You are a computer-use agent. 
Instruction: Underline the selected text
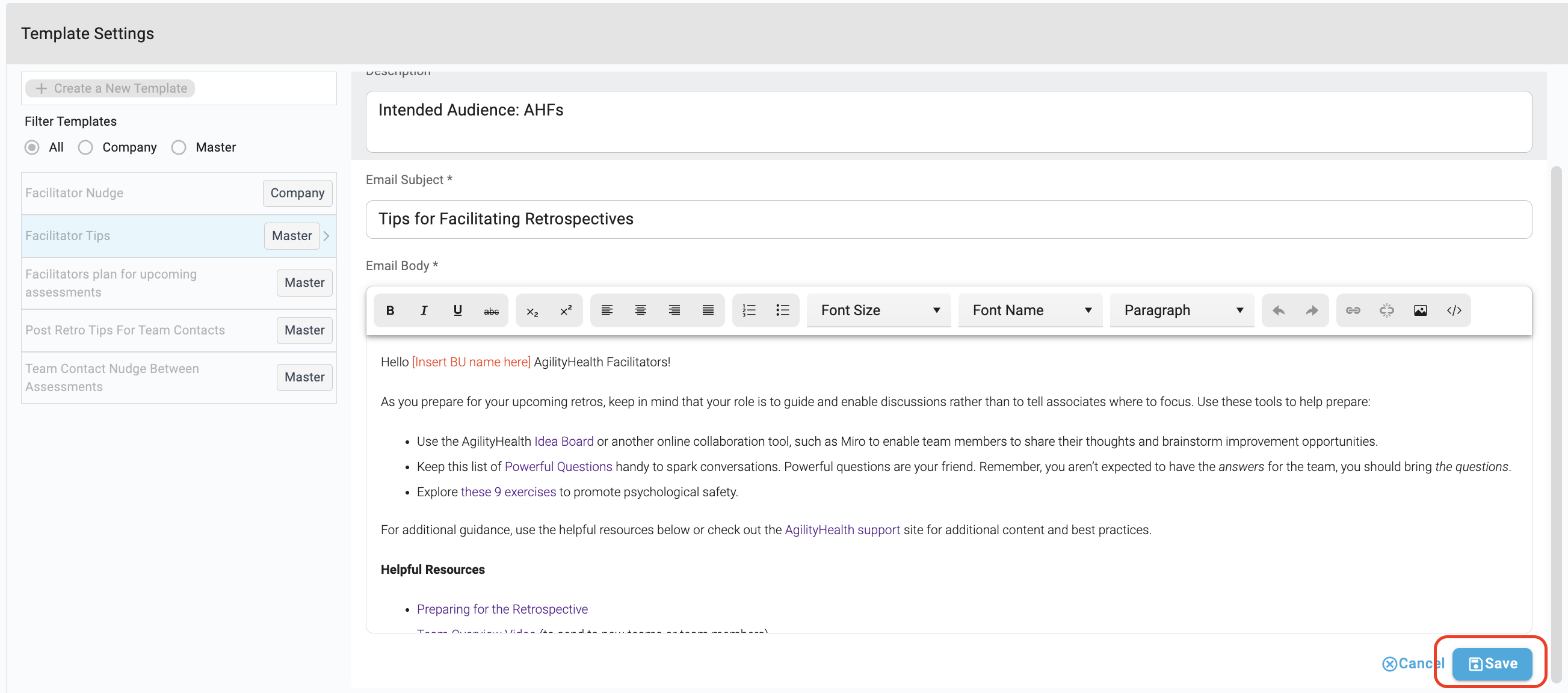pyautogui.click(x=458, y=310)
